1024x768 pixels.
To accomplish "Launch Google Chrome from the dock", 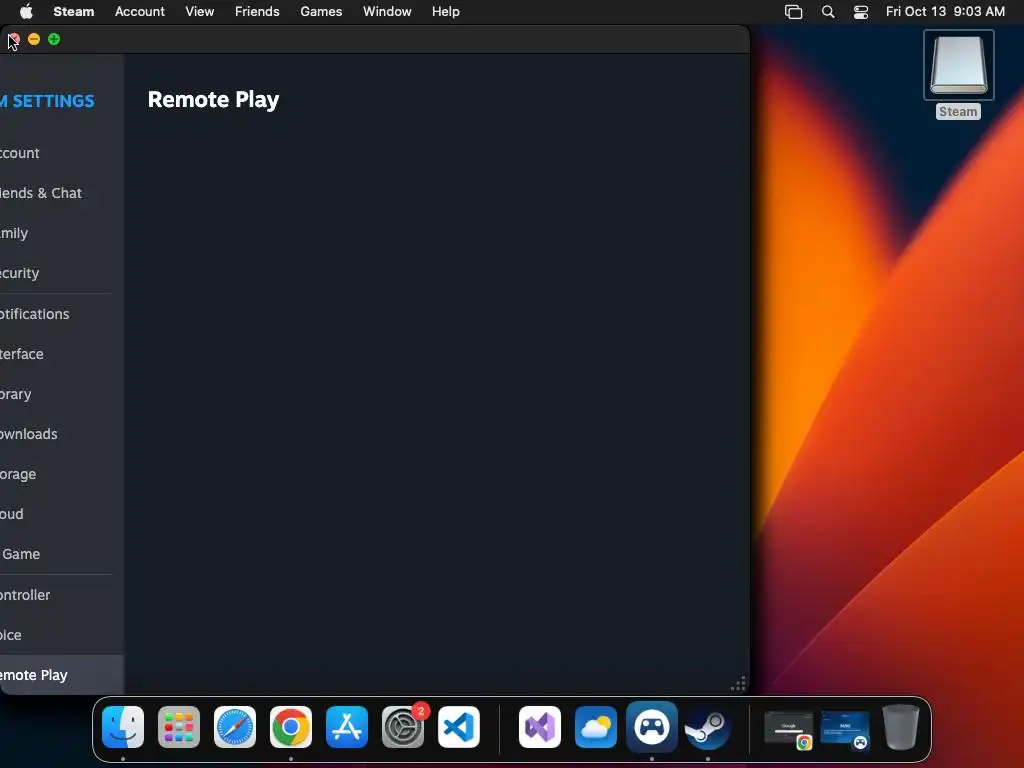I will pos(291,727).
